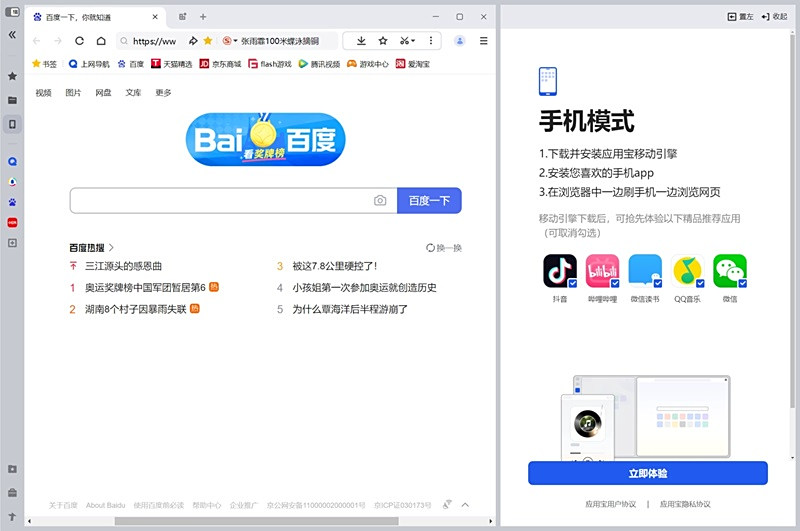Uncheck the QQ音乐 app checkbox
The image size is (800, 531).
pos(699,284)
